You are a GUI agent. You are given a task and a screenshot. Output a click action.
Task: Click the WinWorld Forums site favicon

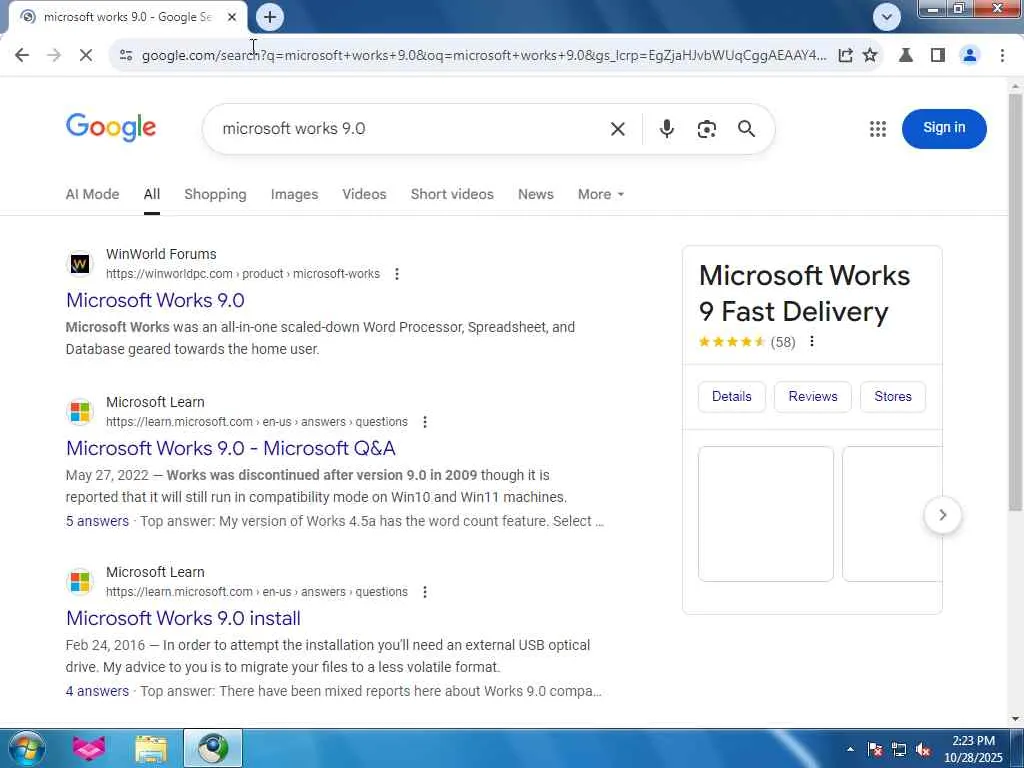pos(80,264)
